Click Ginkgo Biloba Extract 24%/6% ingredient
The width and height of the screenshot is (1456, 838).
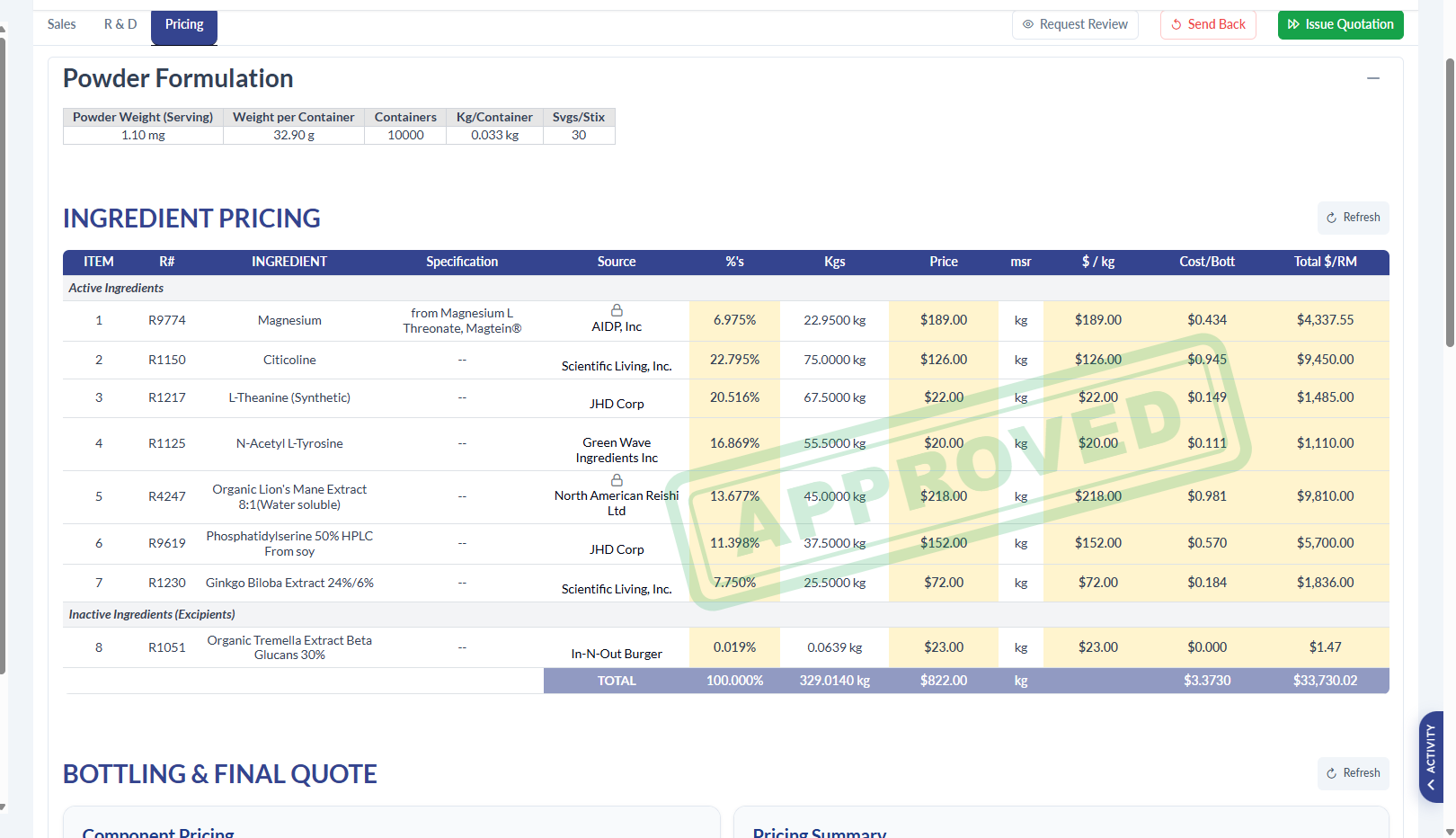click(x=289, y=583)
